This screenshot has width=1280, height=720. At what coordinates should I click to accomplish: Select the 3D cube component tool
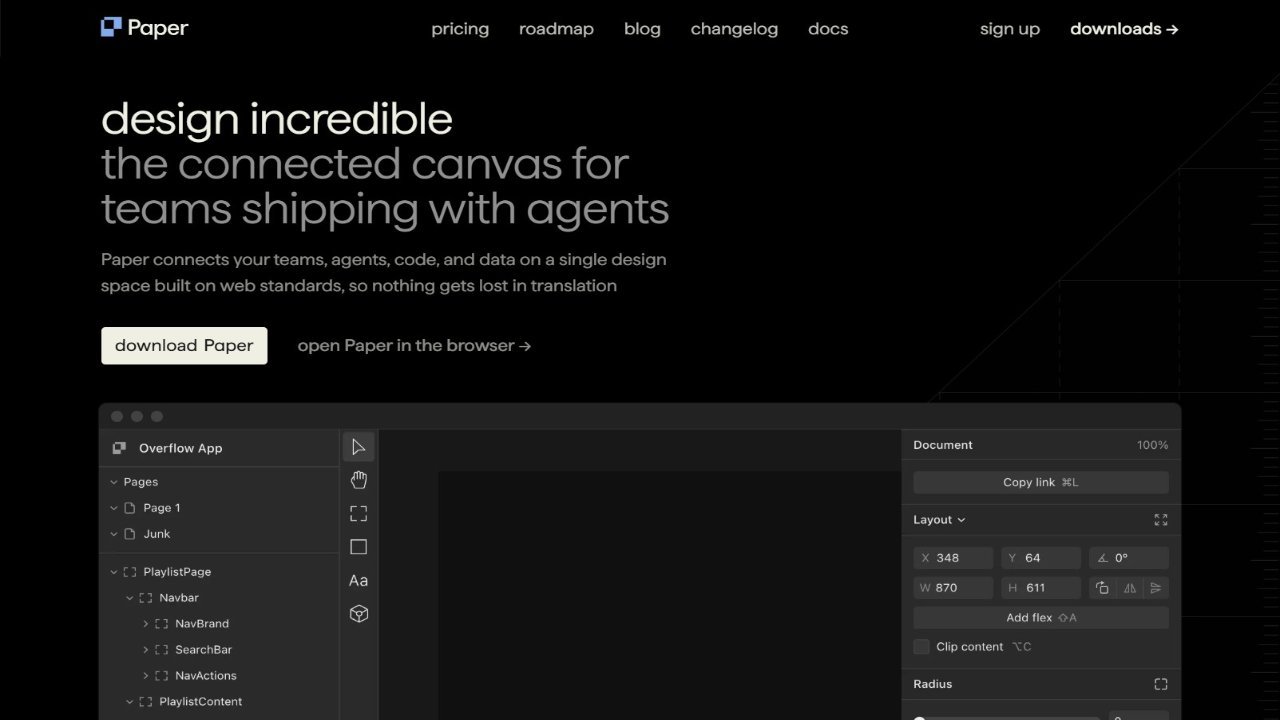click(359, 614)
